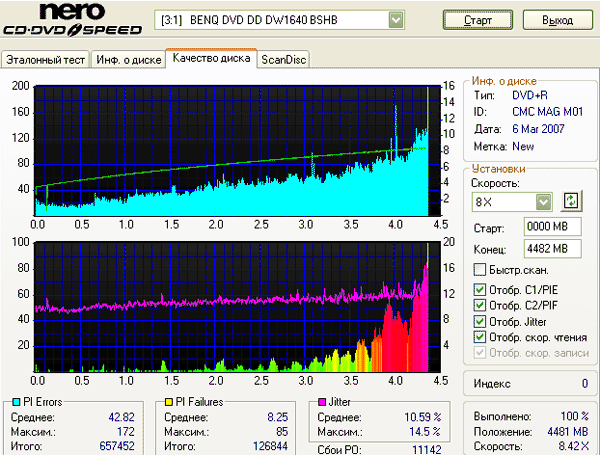This screenshot has height=455, width=600.
Task: Open the ScanDisc tab
Action: 284,60
